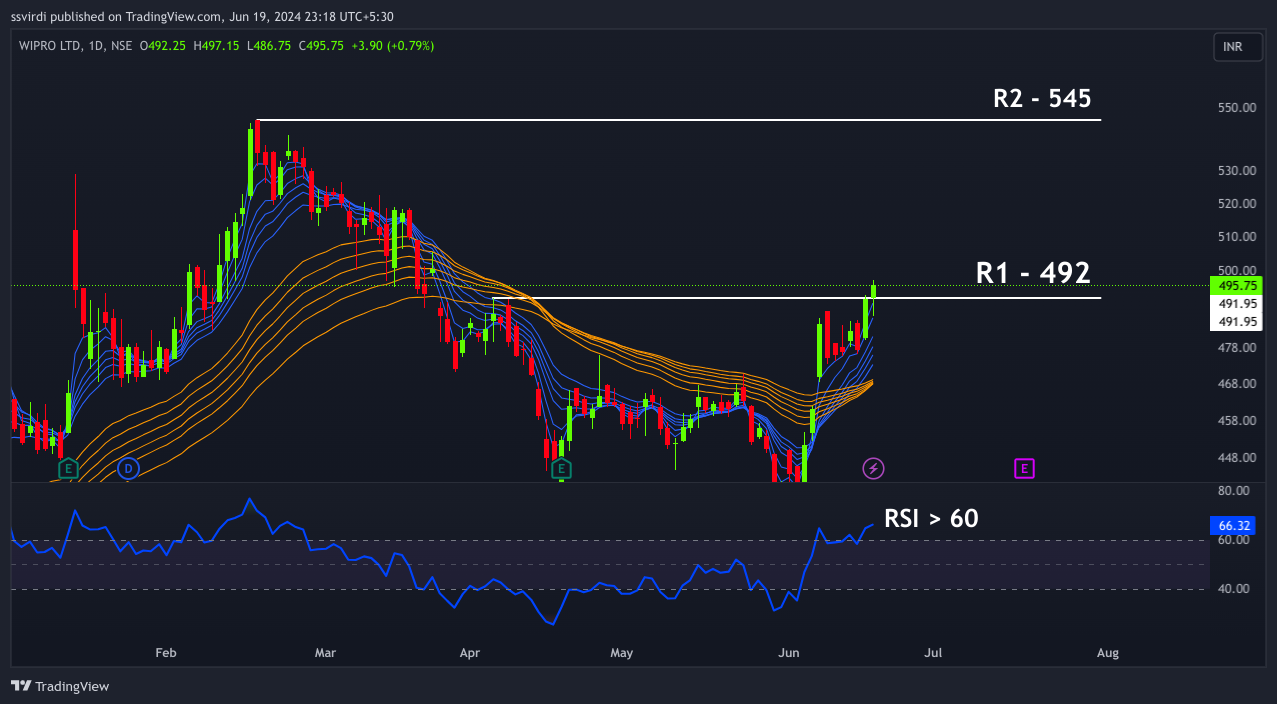
Task: Click the H497.15 high price value
Action: (x=217, y=46)
